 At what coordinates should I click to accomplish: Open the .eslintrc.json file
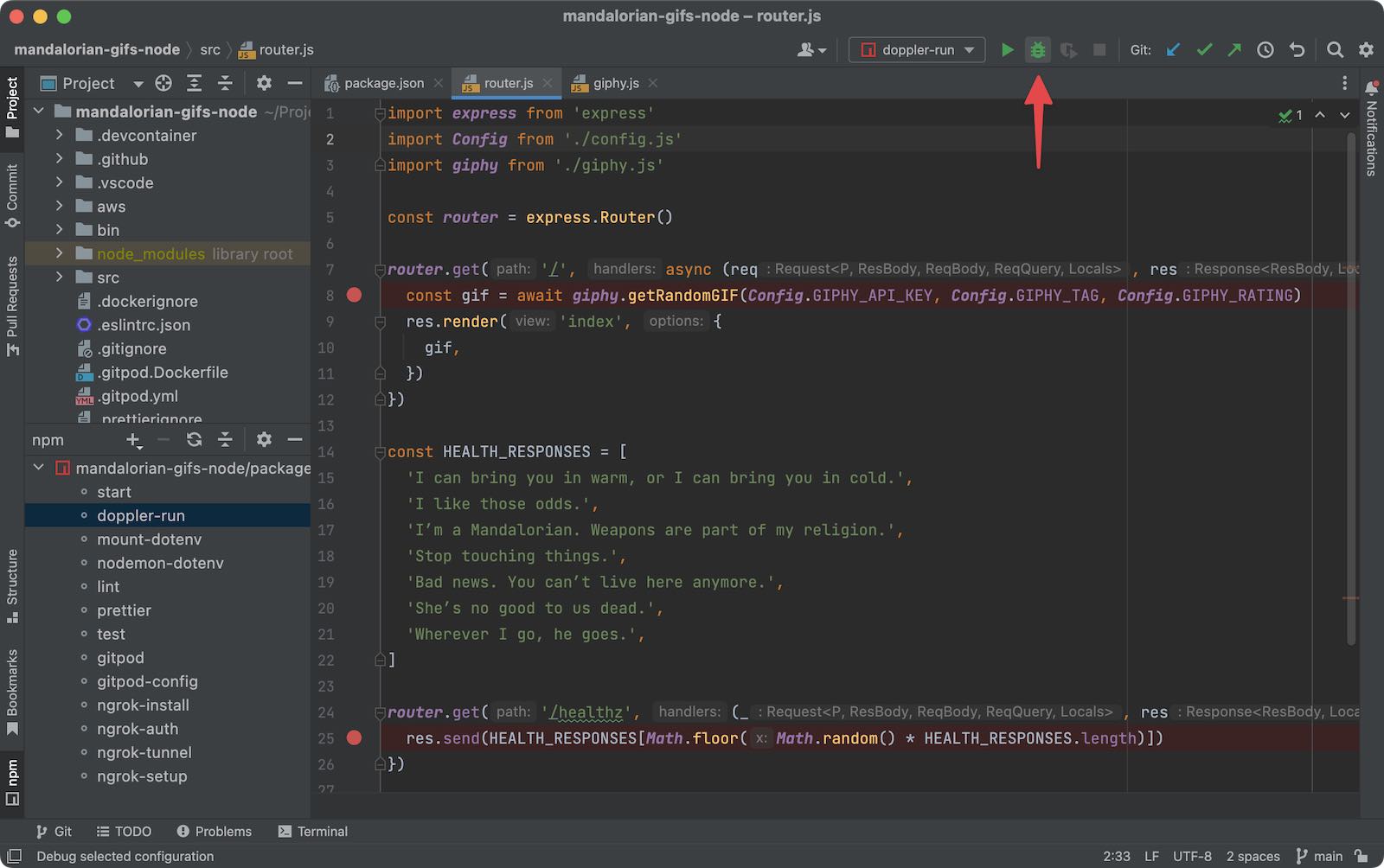pyautogui.click(x=144, y=325)
